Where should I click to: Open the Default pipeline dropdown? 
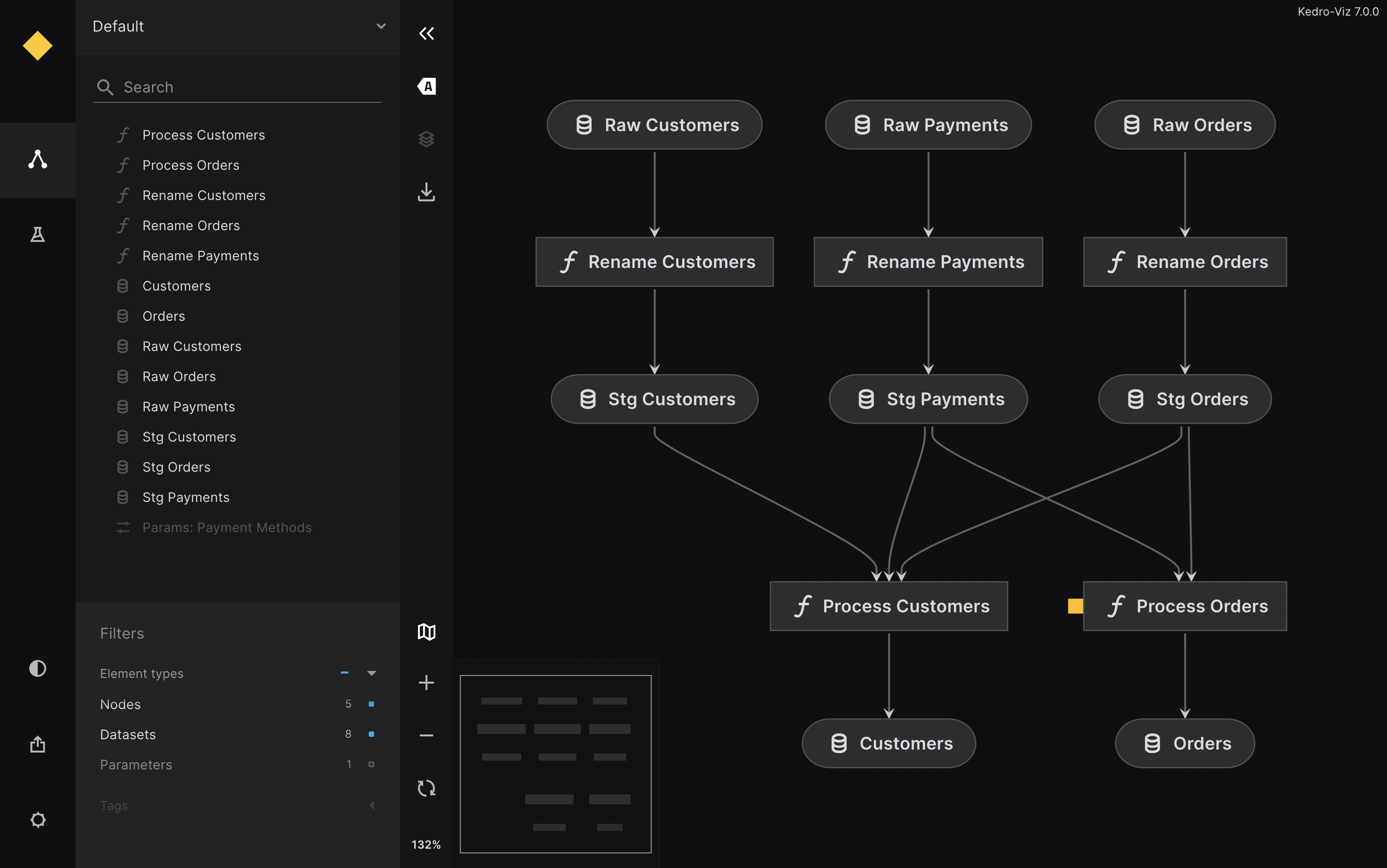[x=238, y=26]
